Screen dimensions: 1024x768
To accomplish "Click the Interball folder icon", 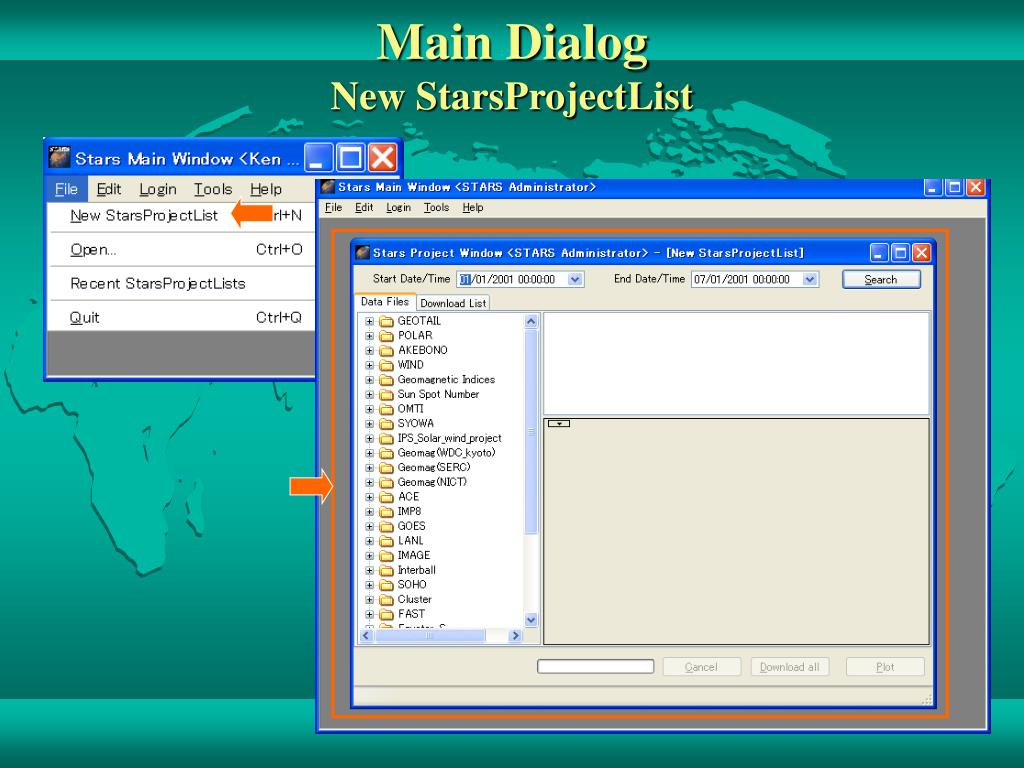I will (x=387, y=570).
